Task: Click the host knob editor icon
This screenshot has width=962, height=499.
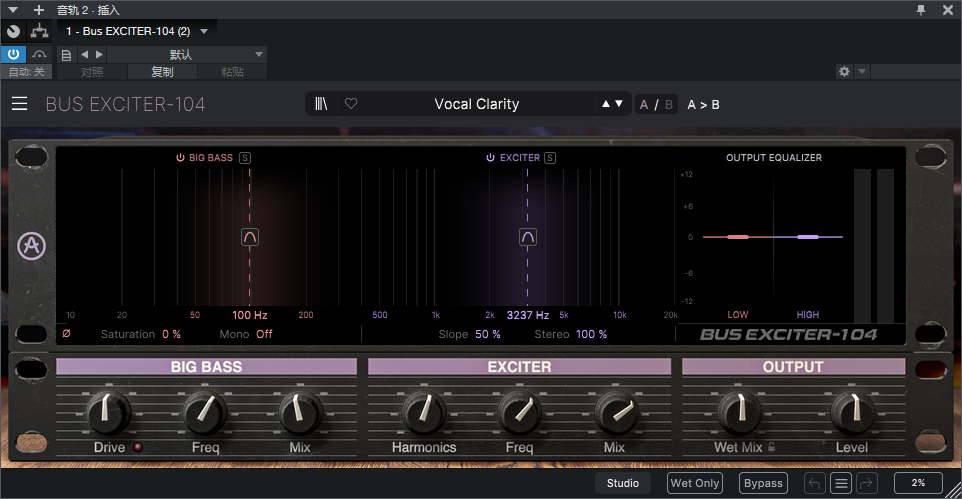Action: click(x=13, y=31)
